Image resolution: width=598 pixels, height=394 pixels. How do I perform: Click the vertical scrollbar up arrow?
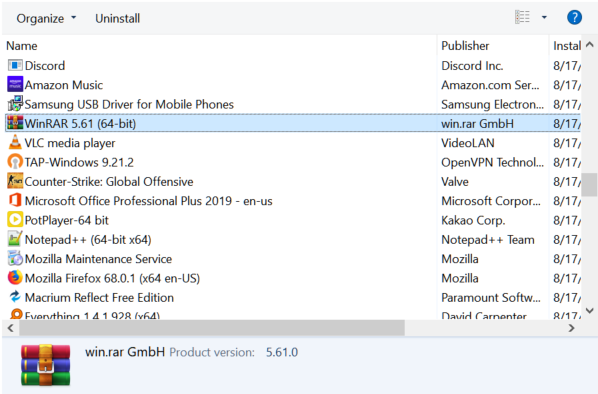pos(590,45)
